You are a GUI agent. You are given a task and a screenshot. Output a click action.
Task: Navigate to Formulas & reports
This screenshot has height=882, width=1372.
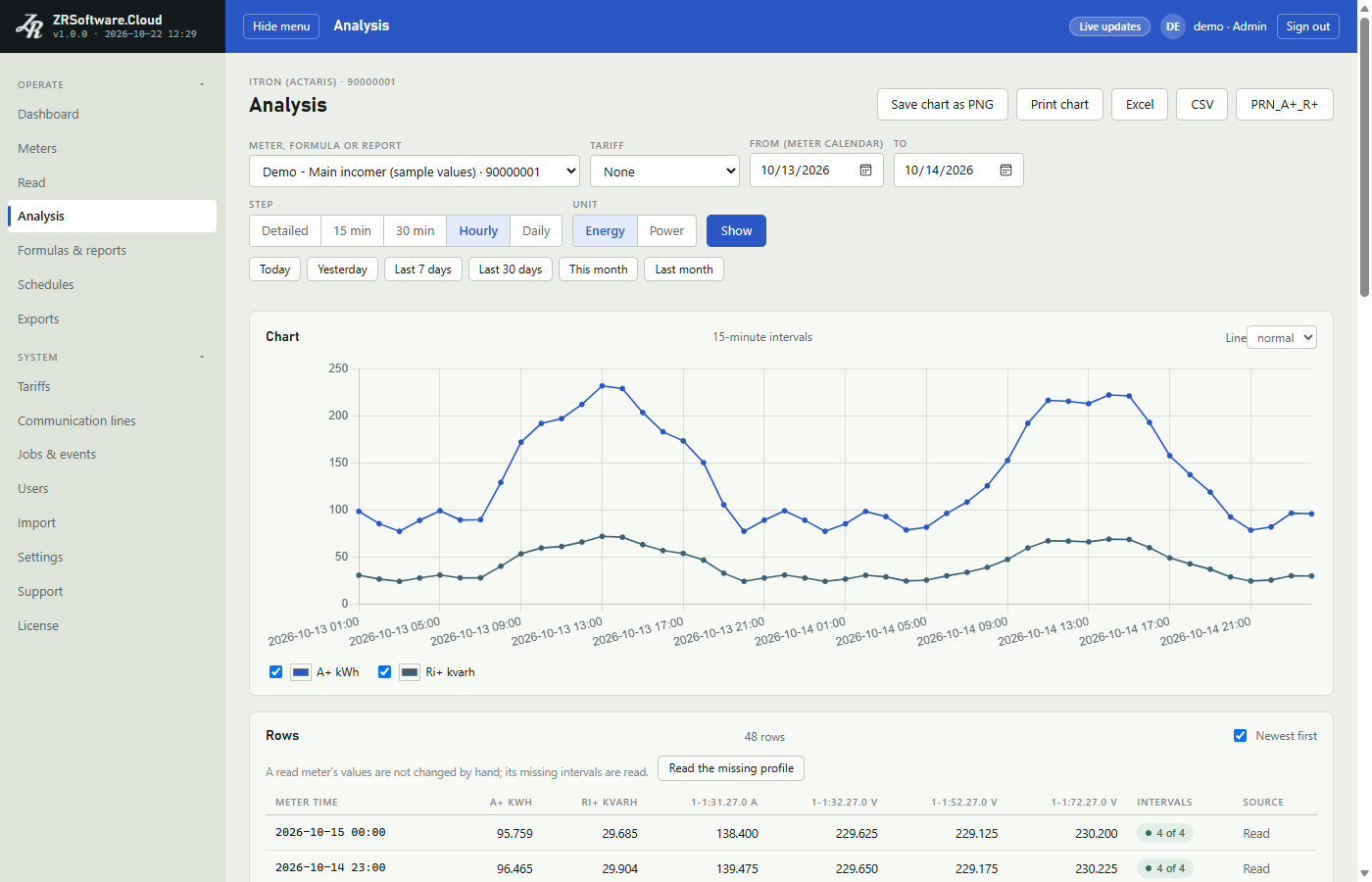coord(112,251)
